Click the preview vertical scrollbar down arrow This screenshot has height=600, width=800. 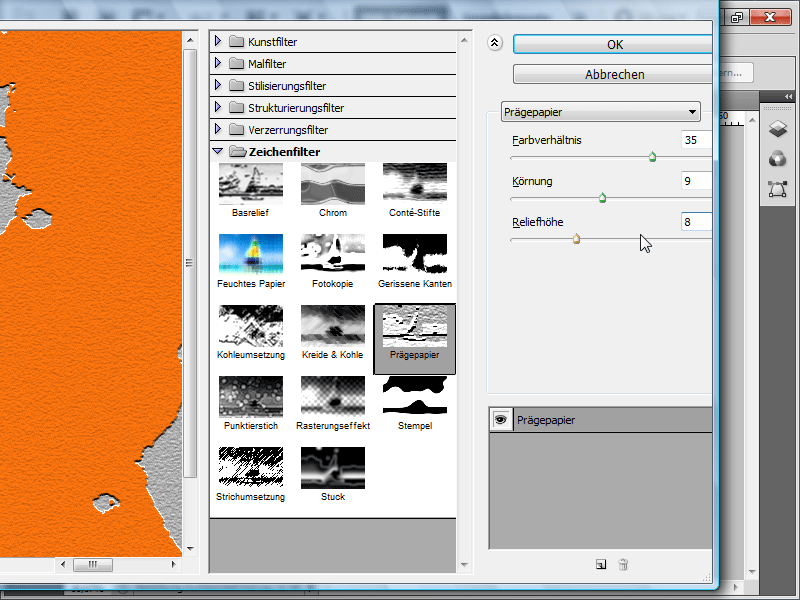click(x=190, y=549)
